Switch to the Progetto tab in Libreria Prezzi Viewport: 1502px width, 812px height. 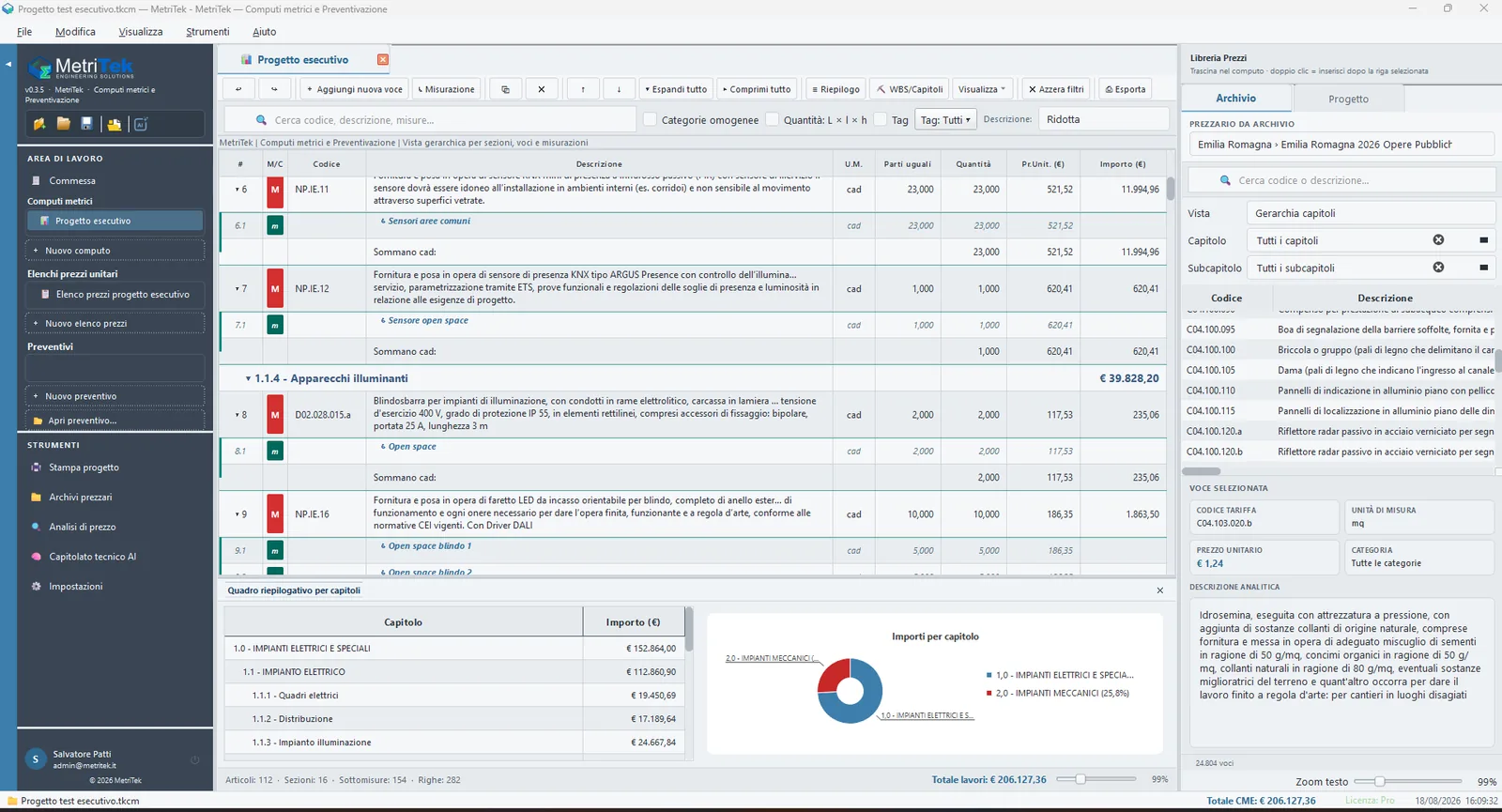(x=1348, y=99)
